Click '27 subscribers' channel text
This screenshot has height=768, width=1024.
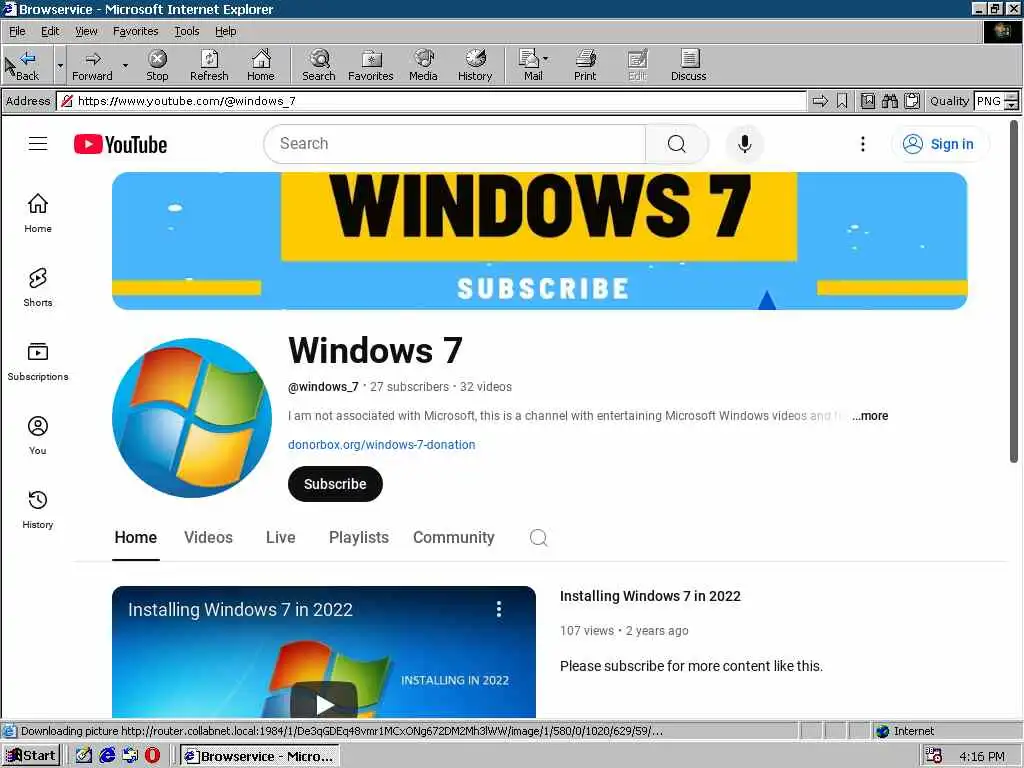409,387
